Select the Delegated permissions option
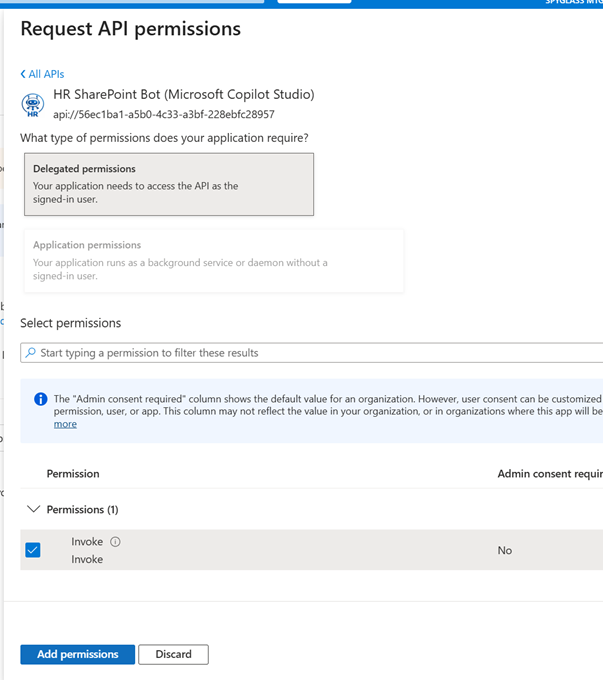 [168, 184]
